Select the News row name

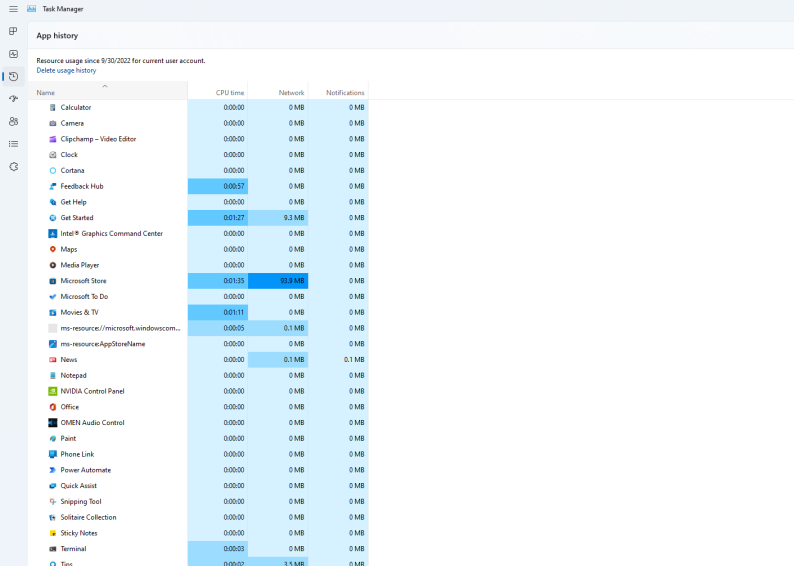click(x=69, y=359)
